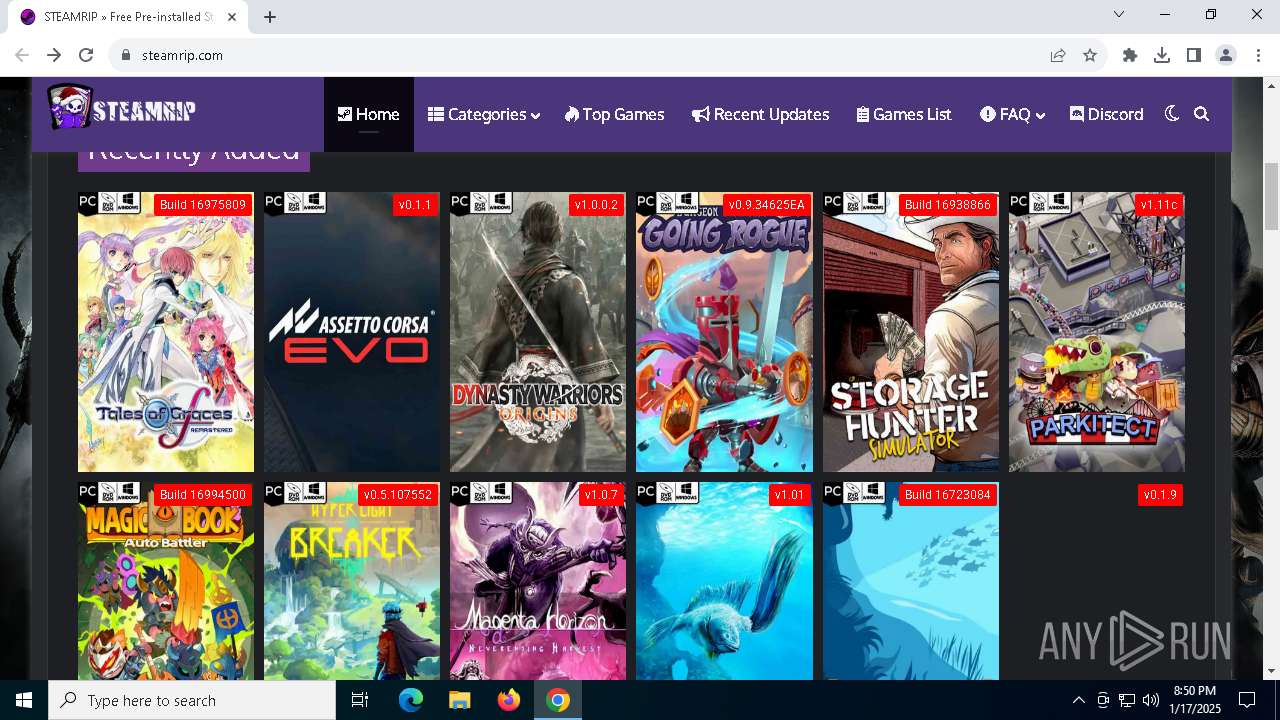Click the v1.0.7 version badge
The width and height of the screenshot is (1280, 720).
coord(601,495)
